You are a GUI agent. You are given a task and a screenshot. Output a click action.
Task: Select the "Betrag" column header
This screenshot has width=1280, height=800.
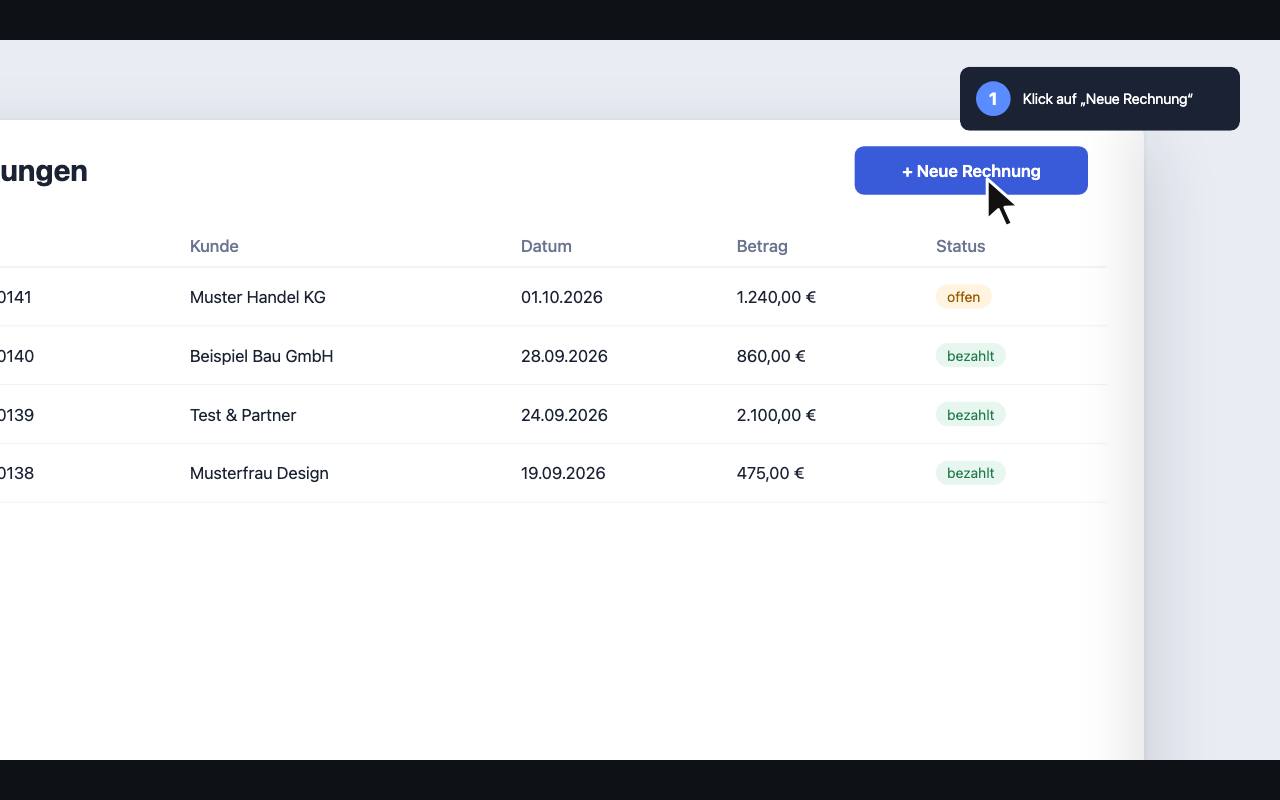pos(762,246)
